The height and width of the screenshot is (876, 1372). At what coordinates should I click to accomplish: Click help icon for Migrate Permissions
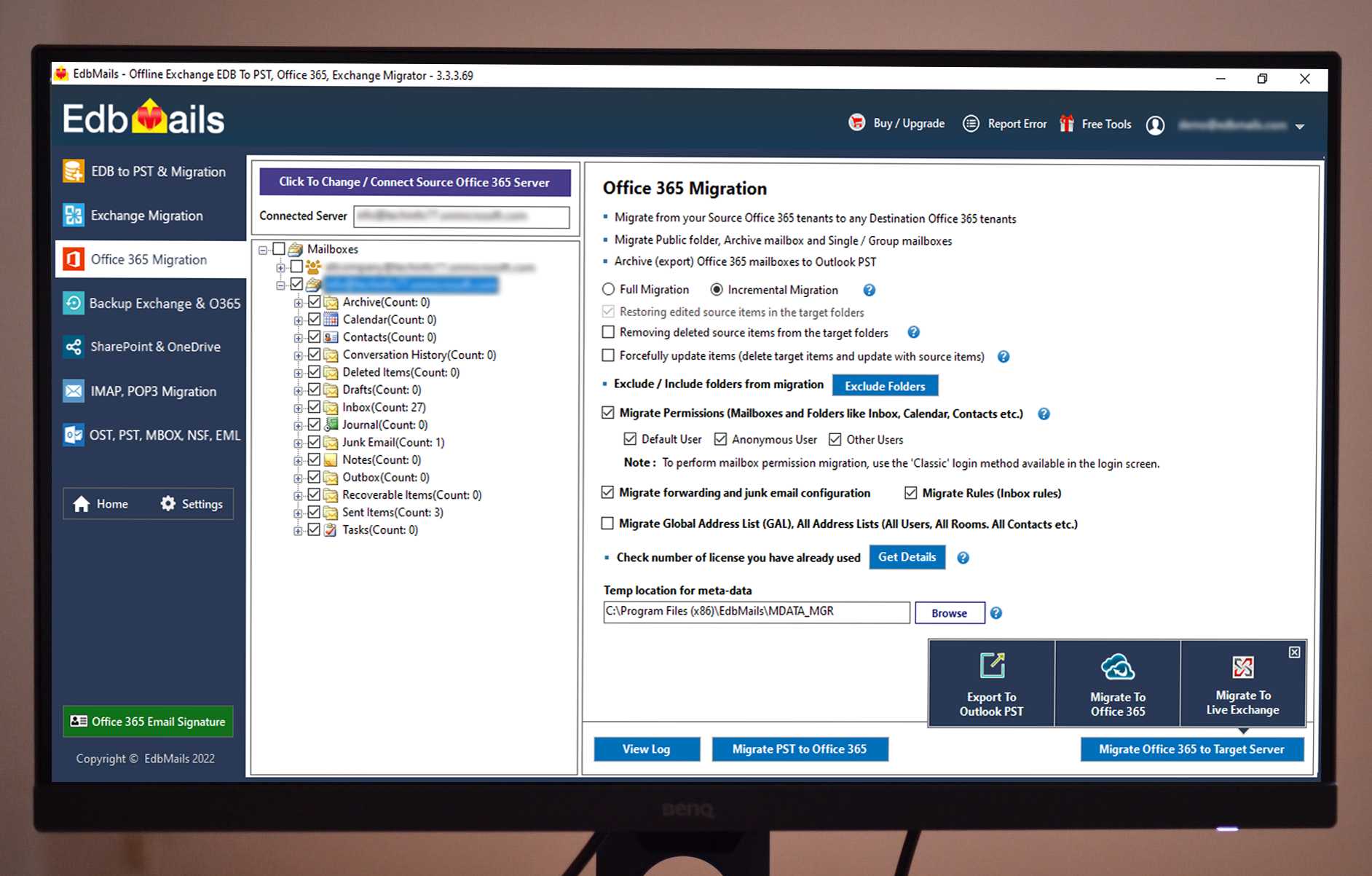[x=1044, y=414]
